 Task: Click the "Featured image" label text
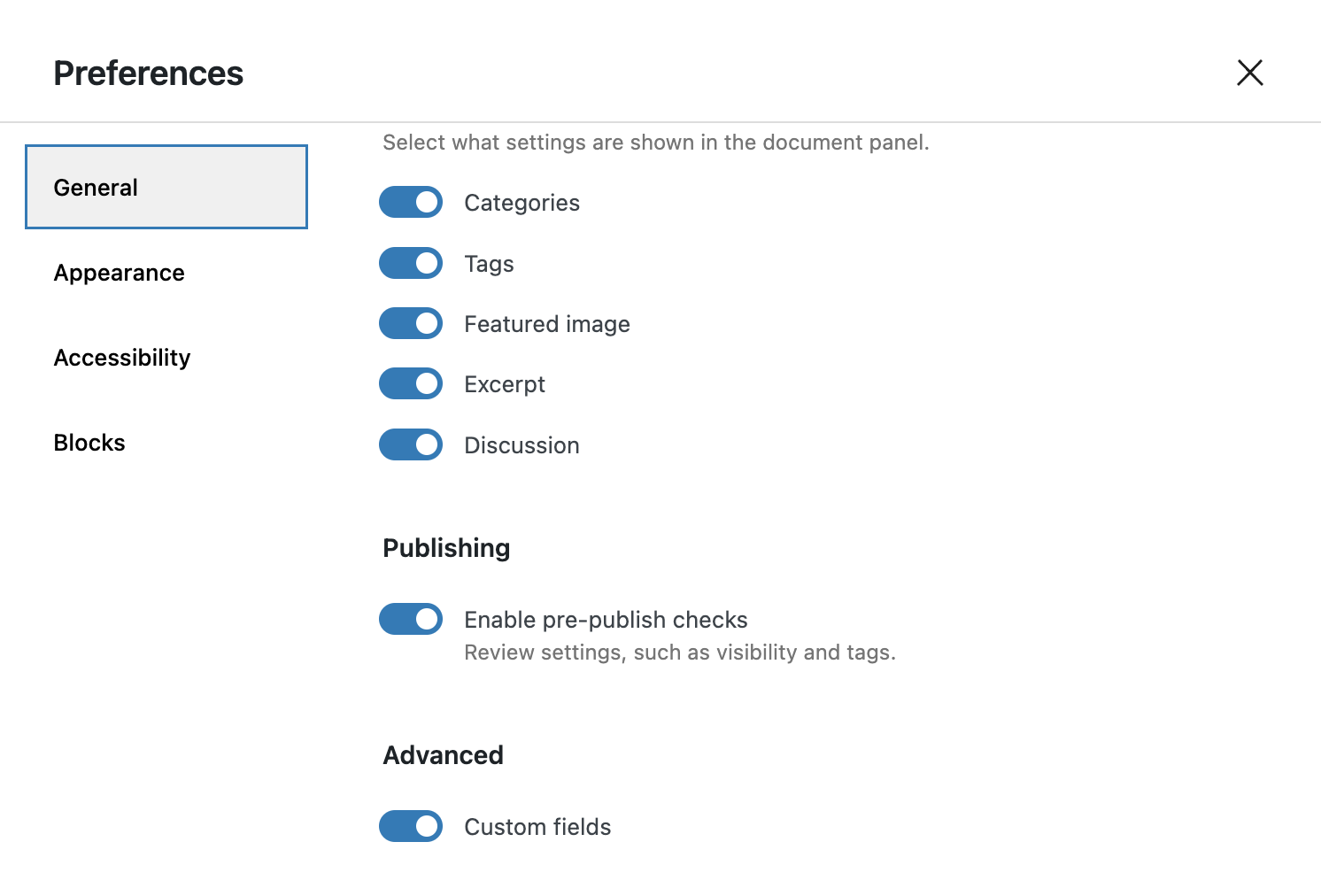tap(546, 324)
